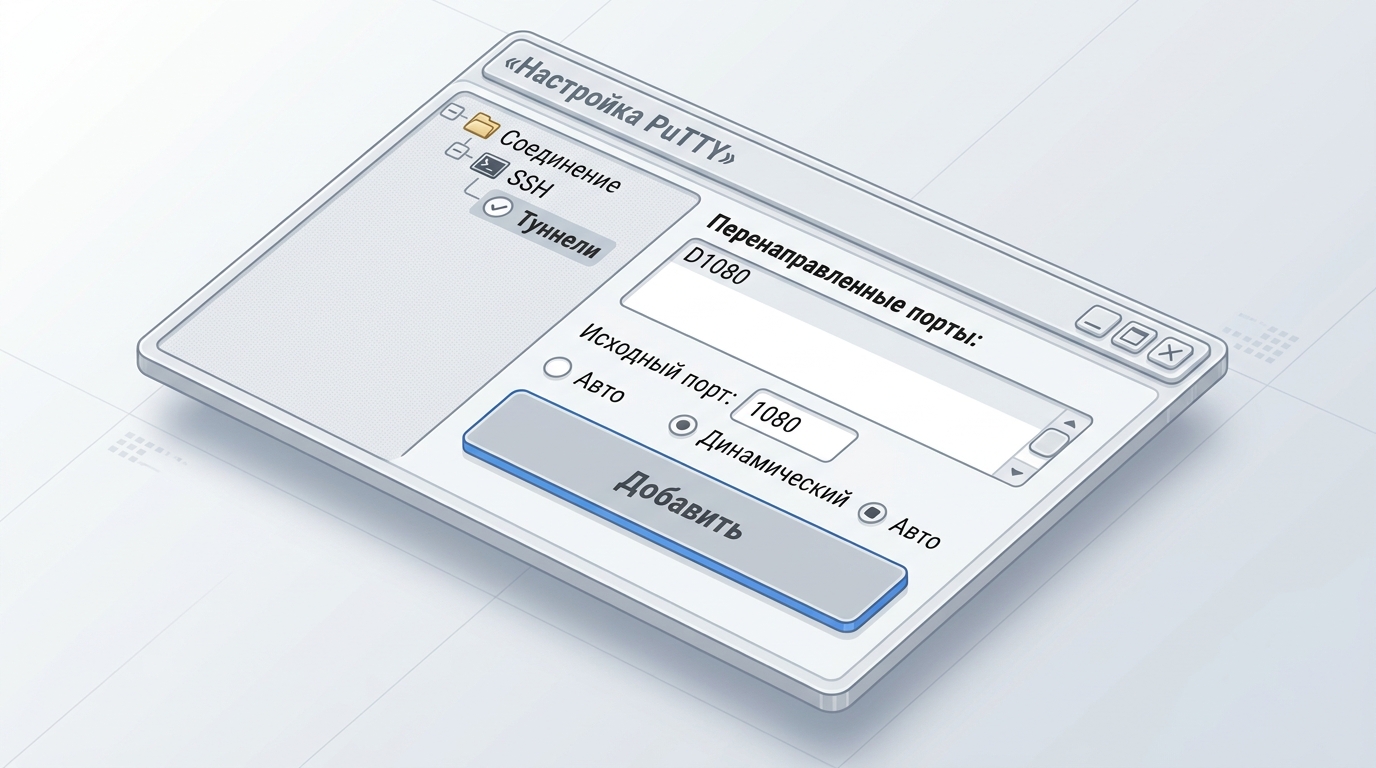Click the Добавить button
Image resolution: width=1376 pixels, height=768 pixels.
coord(685,509)
